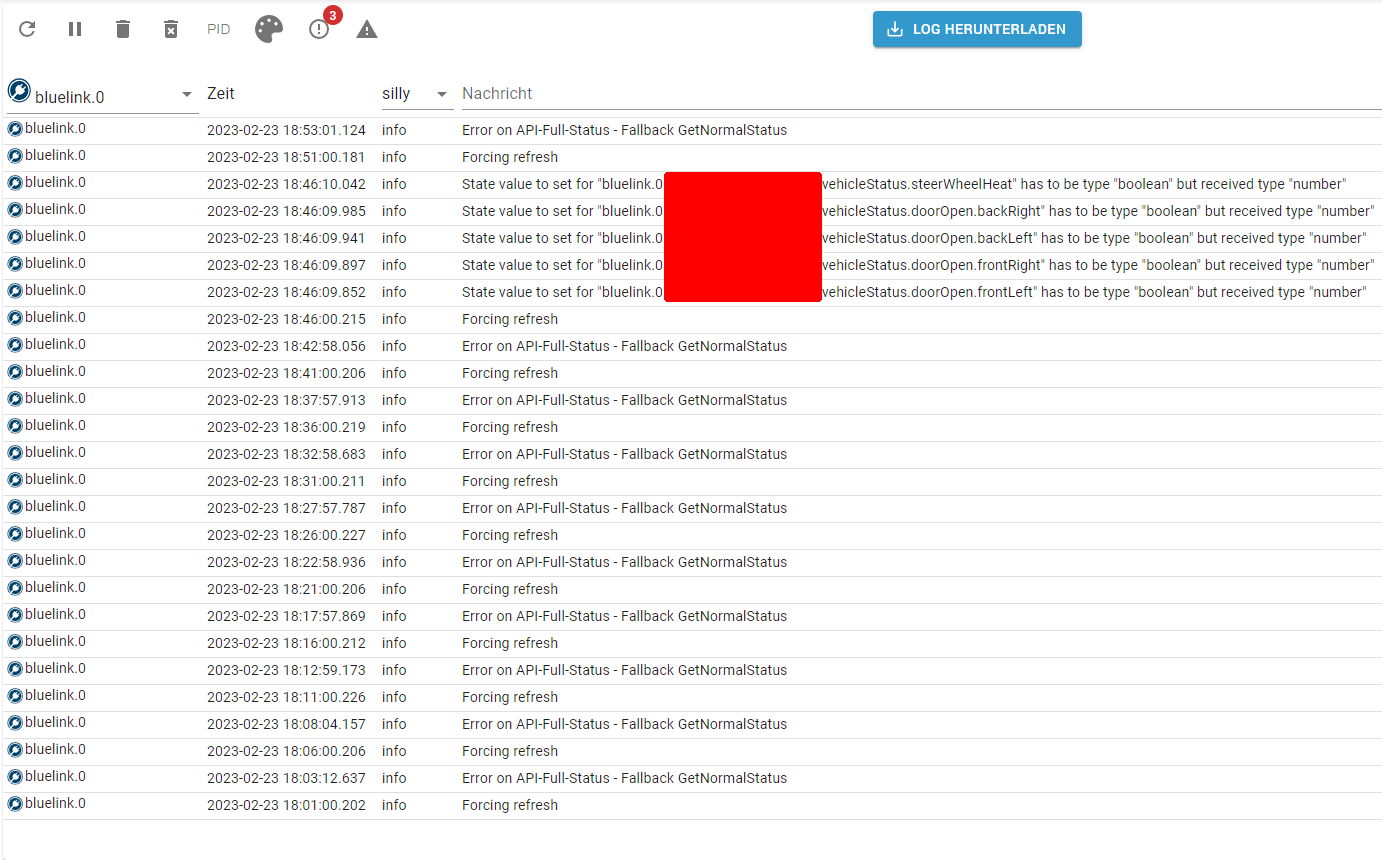Screen dimensions: 1382x860
Task: Click the bluelink icon in the source filter header
Action: pyautogui.click(x=18, y=91)
